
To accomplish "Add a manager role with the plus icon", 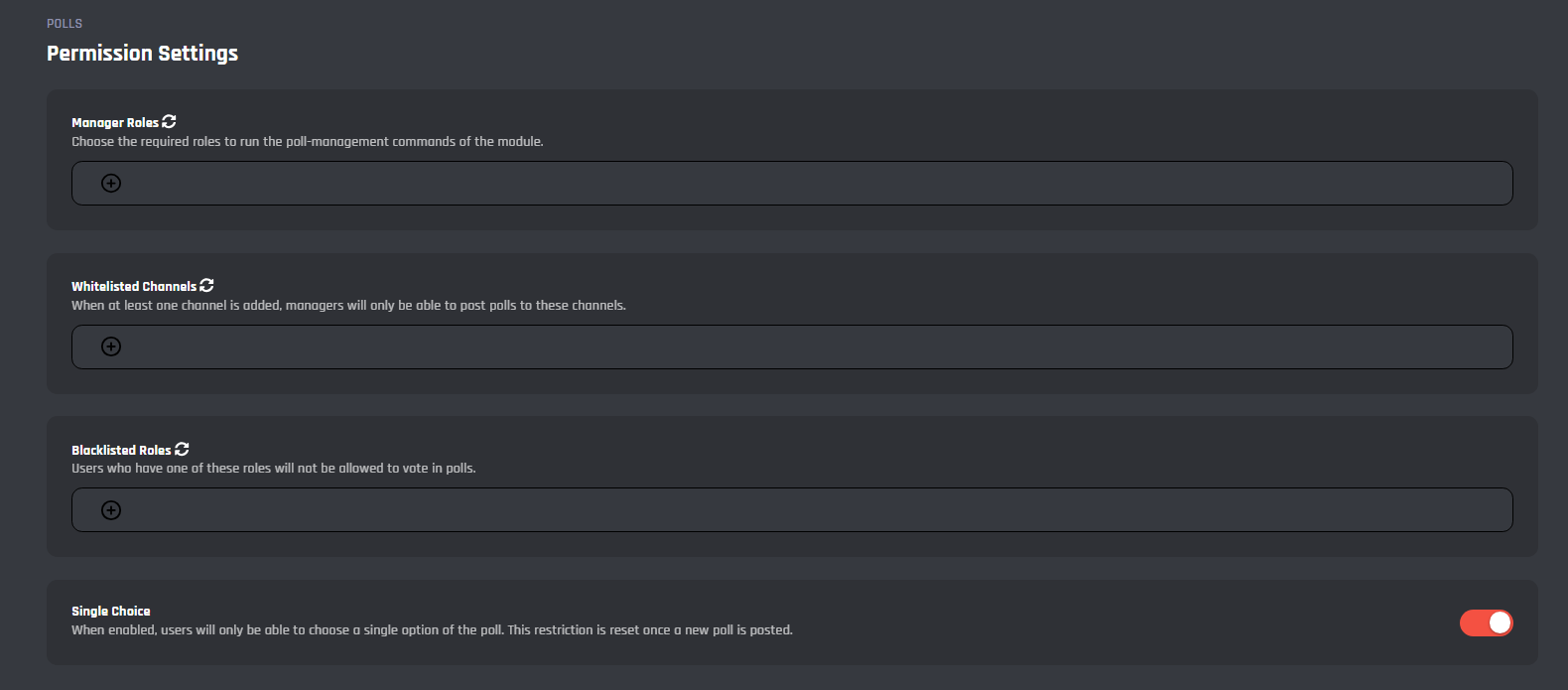I will (111, 183).
